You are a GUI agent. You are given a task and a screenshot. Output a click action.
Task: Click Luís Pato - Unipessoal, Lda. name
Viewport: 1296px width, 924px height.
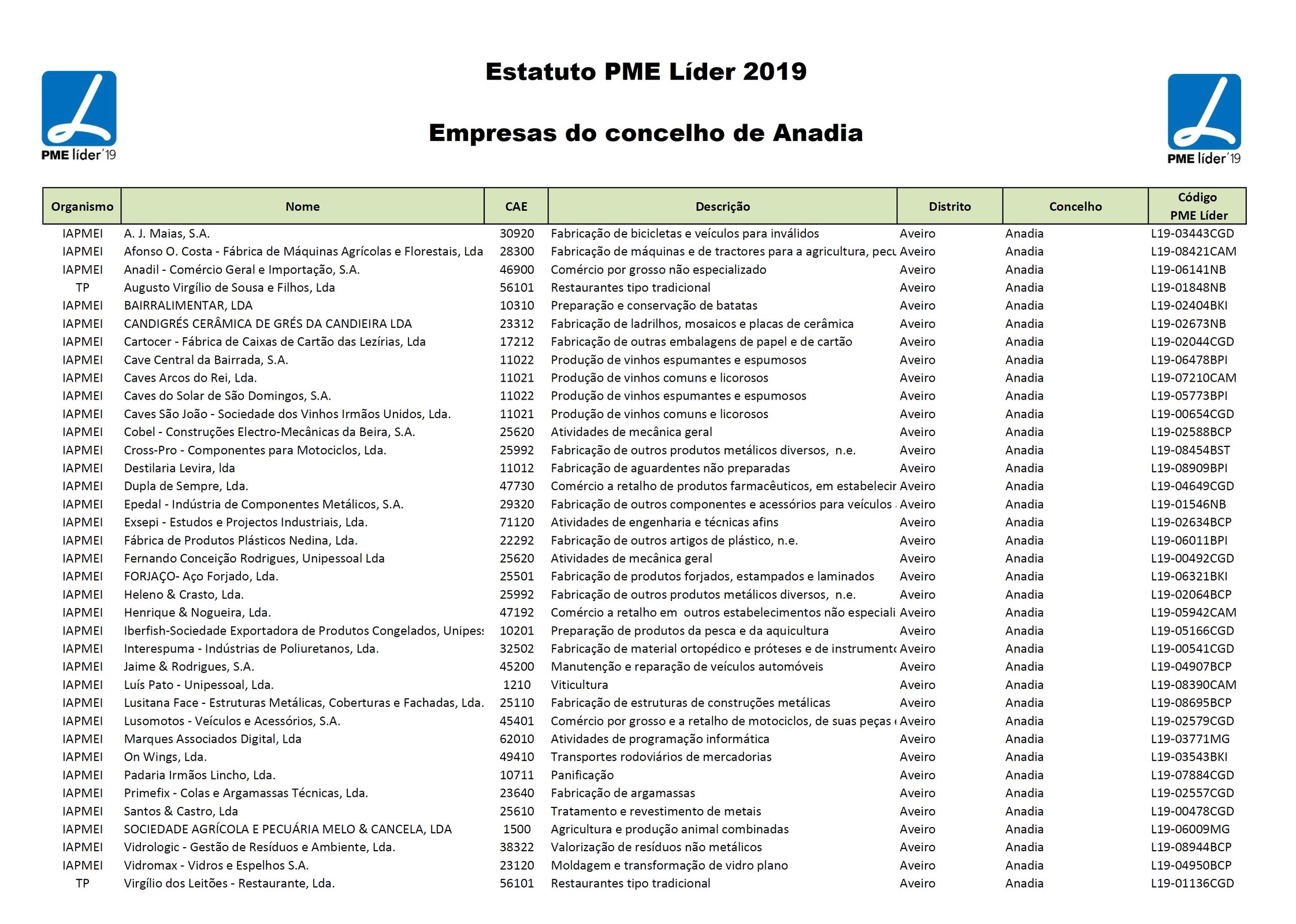(x=199, y=684)
